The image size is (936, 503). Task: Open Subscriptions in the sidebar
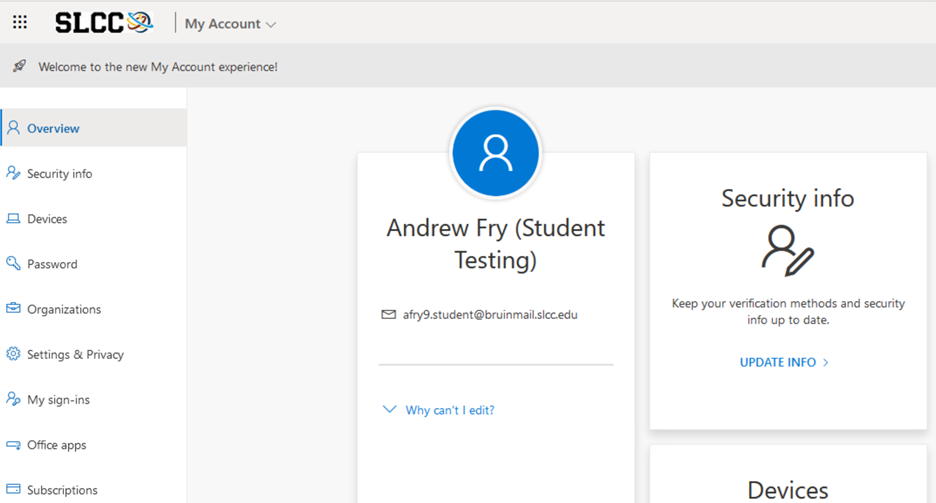[x=94, y=490]
